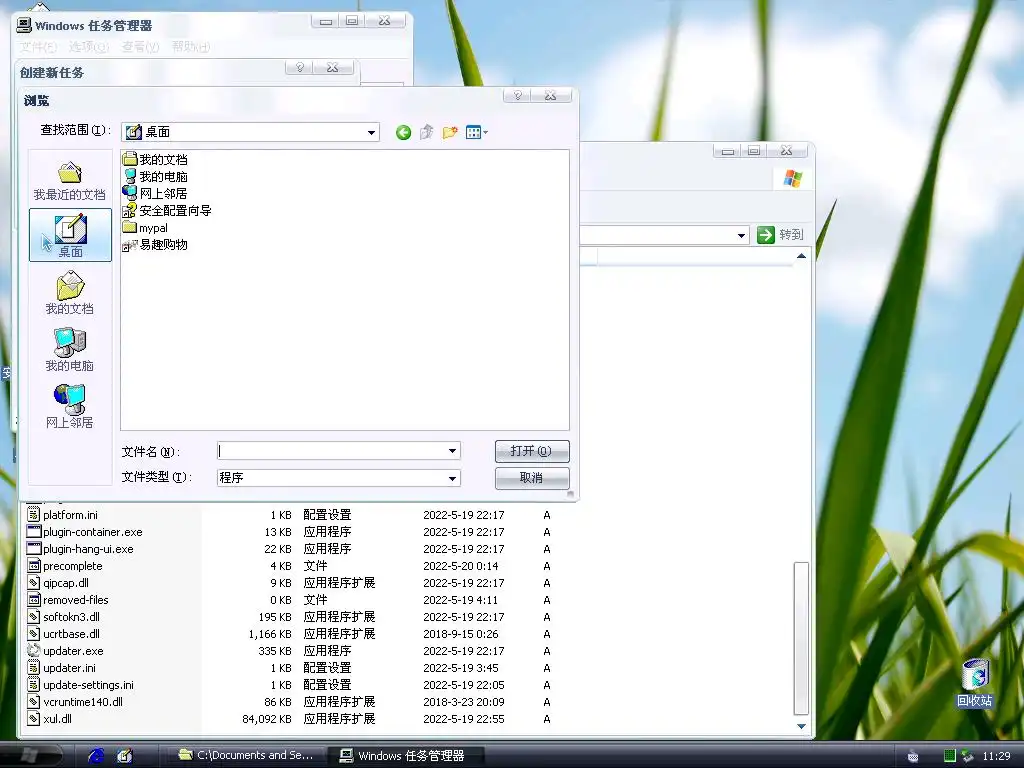Expand the 文件名 dropdown arrow
Screen dimensions: 1024x768
coord(452,451)
